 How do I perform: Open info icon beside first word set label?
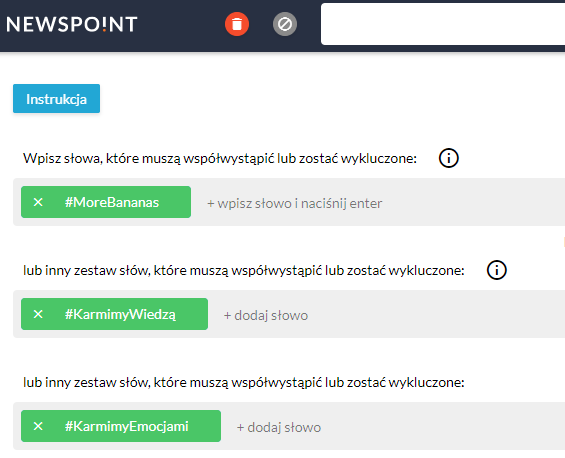[449, 158]
